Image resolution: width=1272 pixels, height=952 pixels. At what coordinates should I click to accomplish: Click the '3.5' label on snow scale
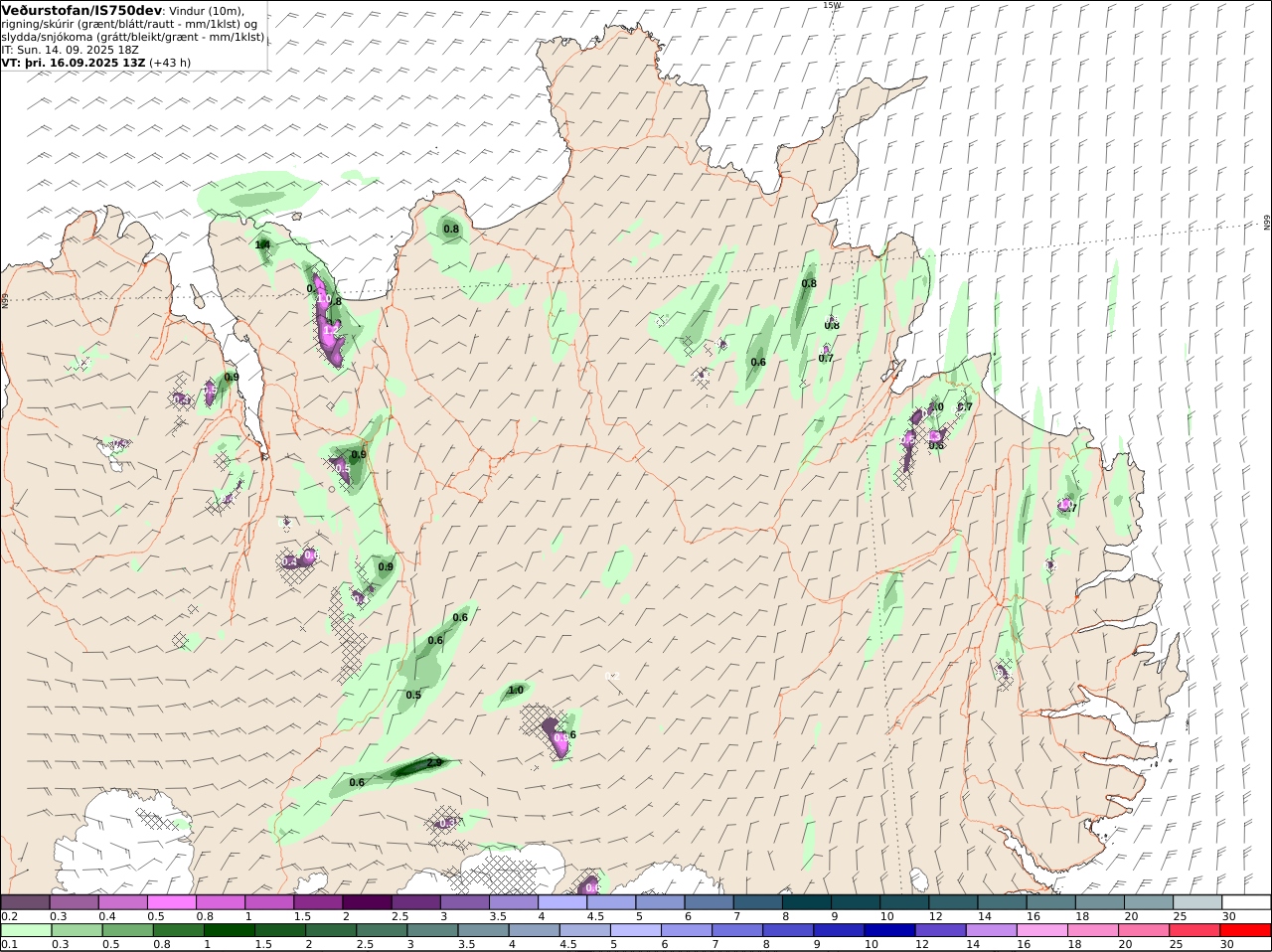[x=497, y=916]
